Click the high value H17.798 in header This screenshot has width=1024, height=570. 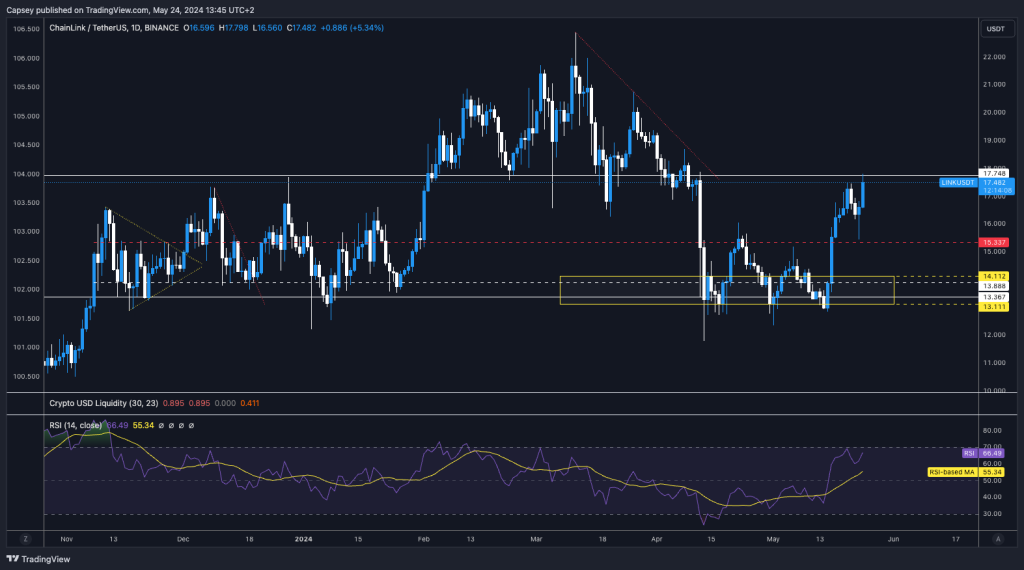[x=233, y=28]
